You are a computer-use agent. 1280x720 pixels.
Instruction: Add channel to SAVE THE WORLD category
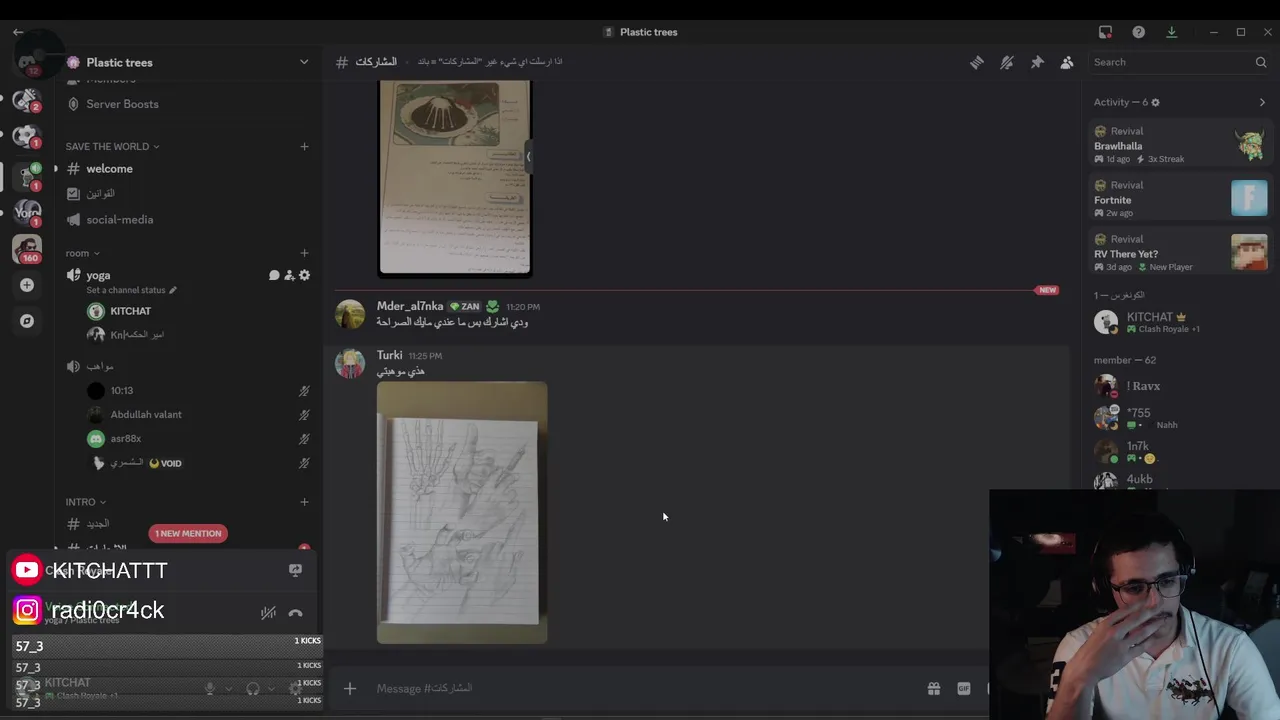(x=304, y=146)
